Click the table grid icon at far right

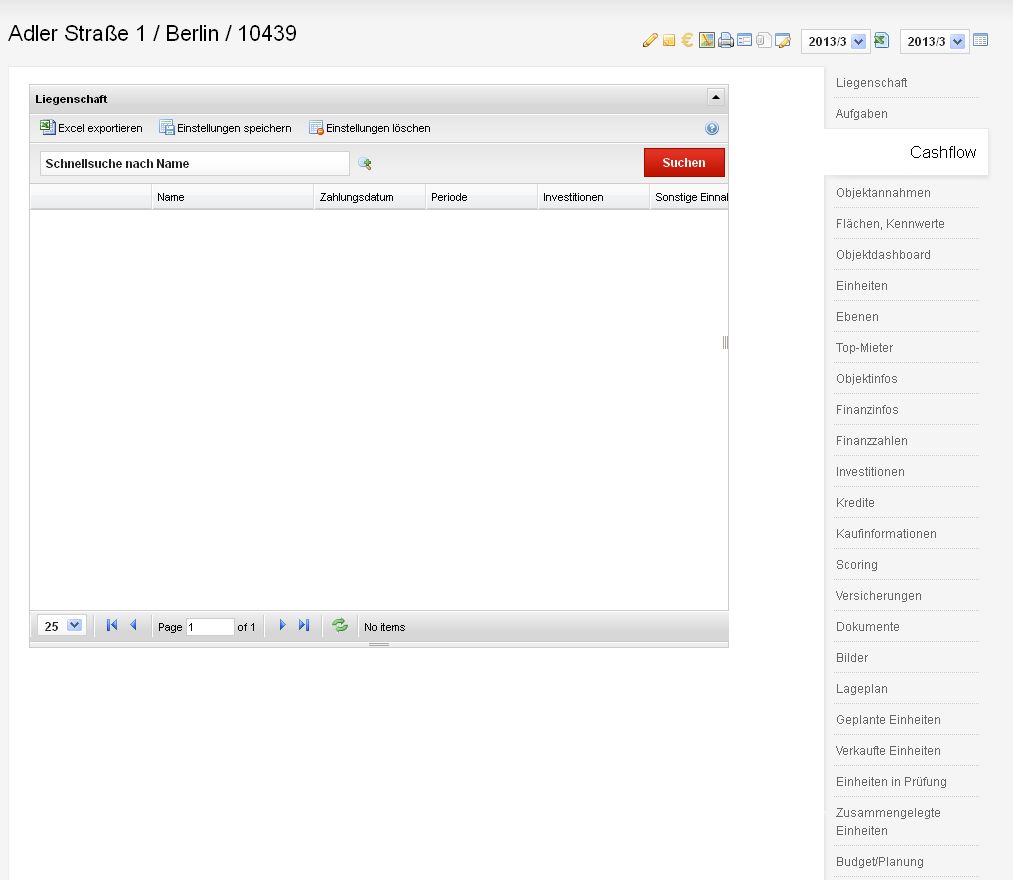pos(980,41)
